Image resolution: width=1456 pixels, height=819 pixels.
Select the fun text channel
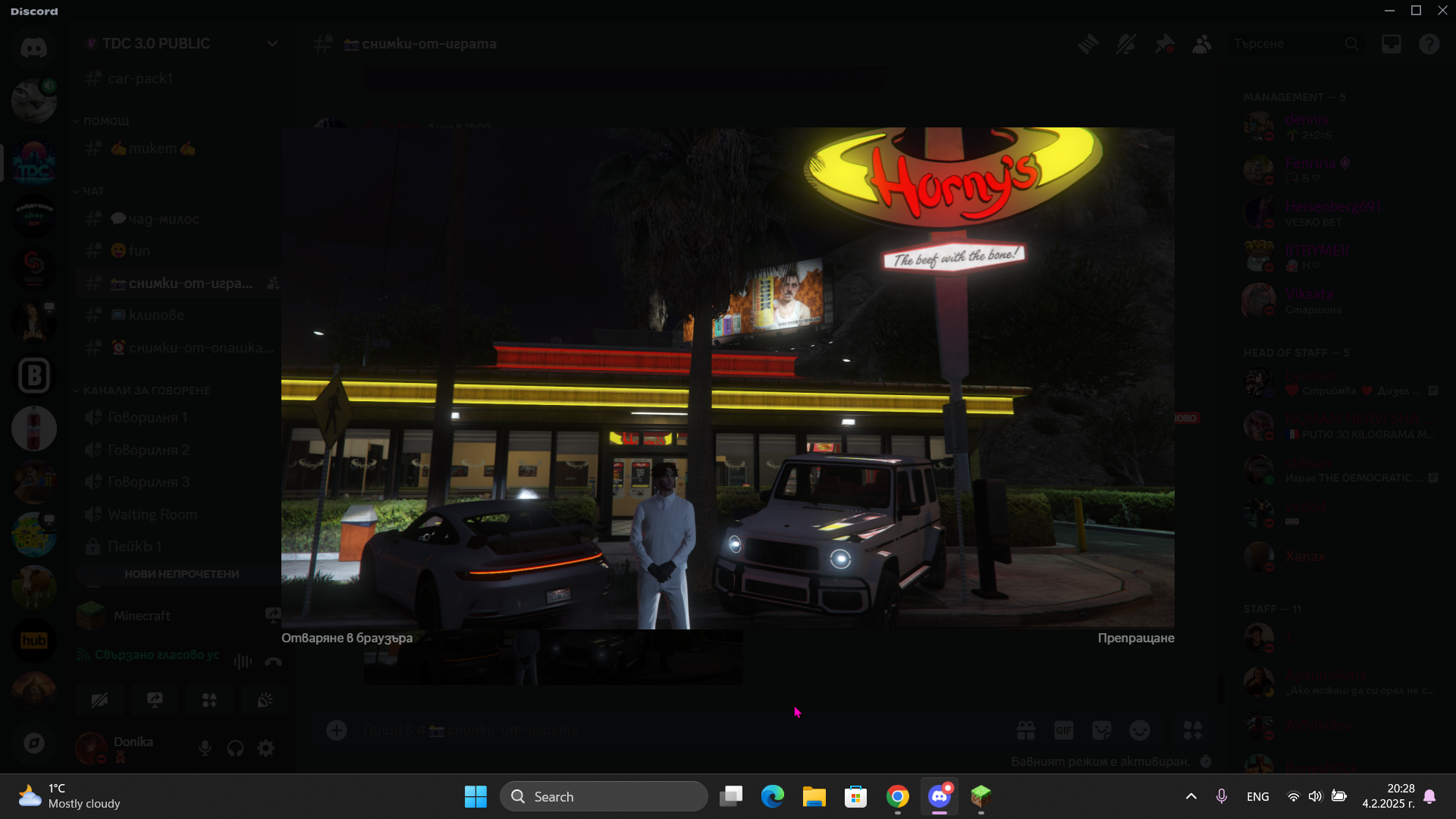139,250
